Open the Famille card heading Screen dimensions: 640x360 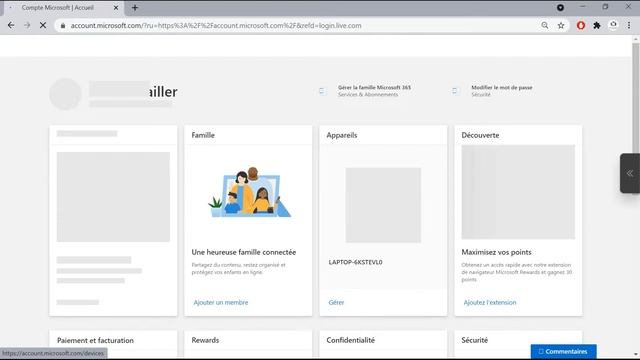203,135
